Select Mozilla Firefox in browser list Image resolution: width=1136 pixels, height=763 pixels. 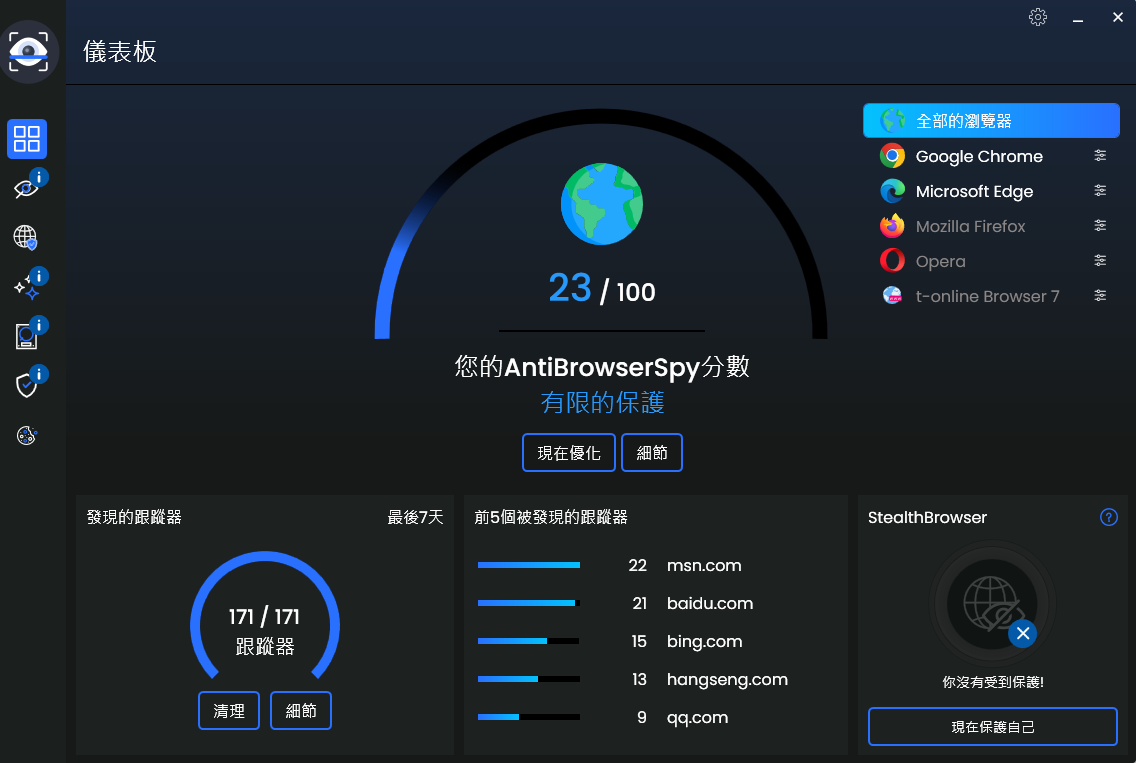(x=991, y=226)
